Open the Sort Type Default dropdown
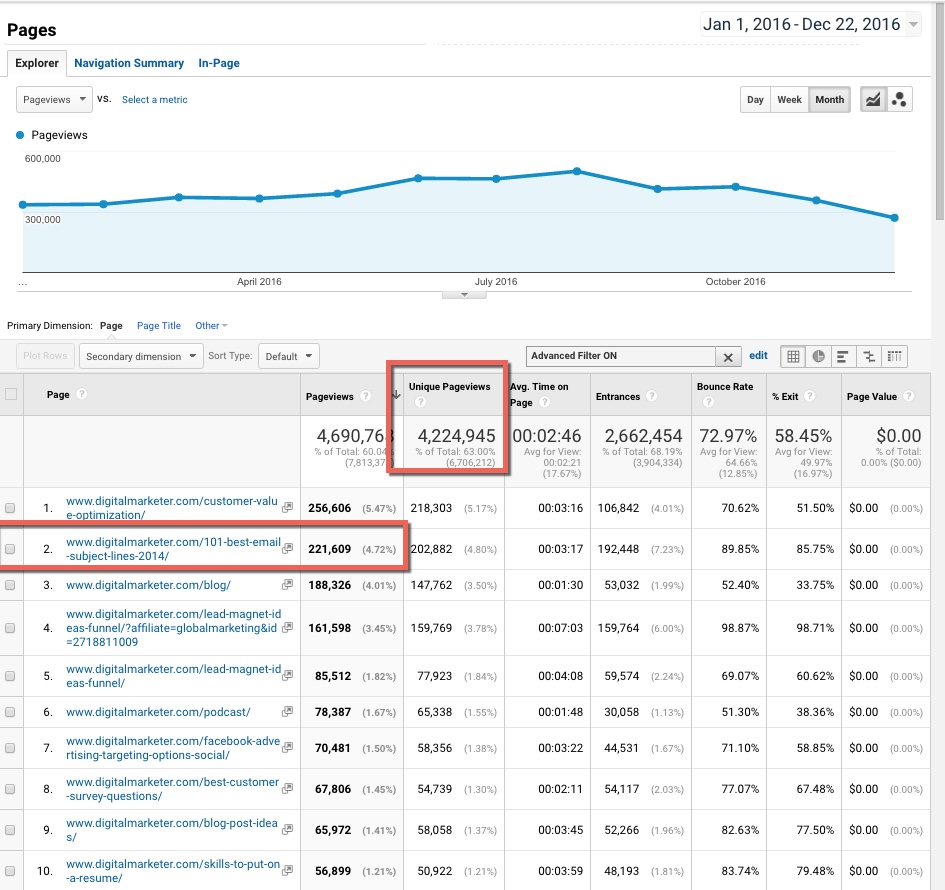Screen dimensions: 945x890 (x=289, y=356)
